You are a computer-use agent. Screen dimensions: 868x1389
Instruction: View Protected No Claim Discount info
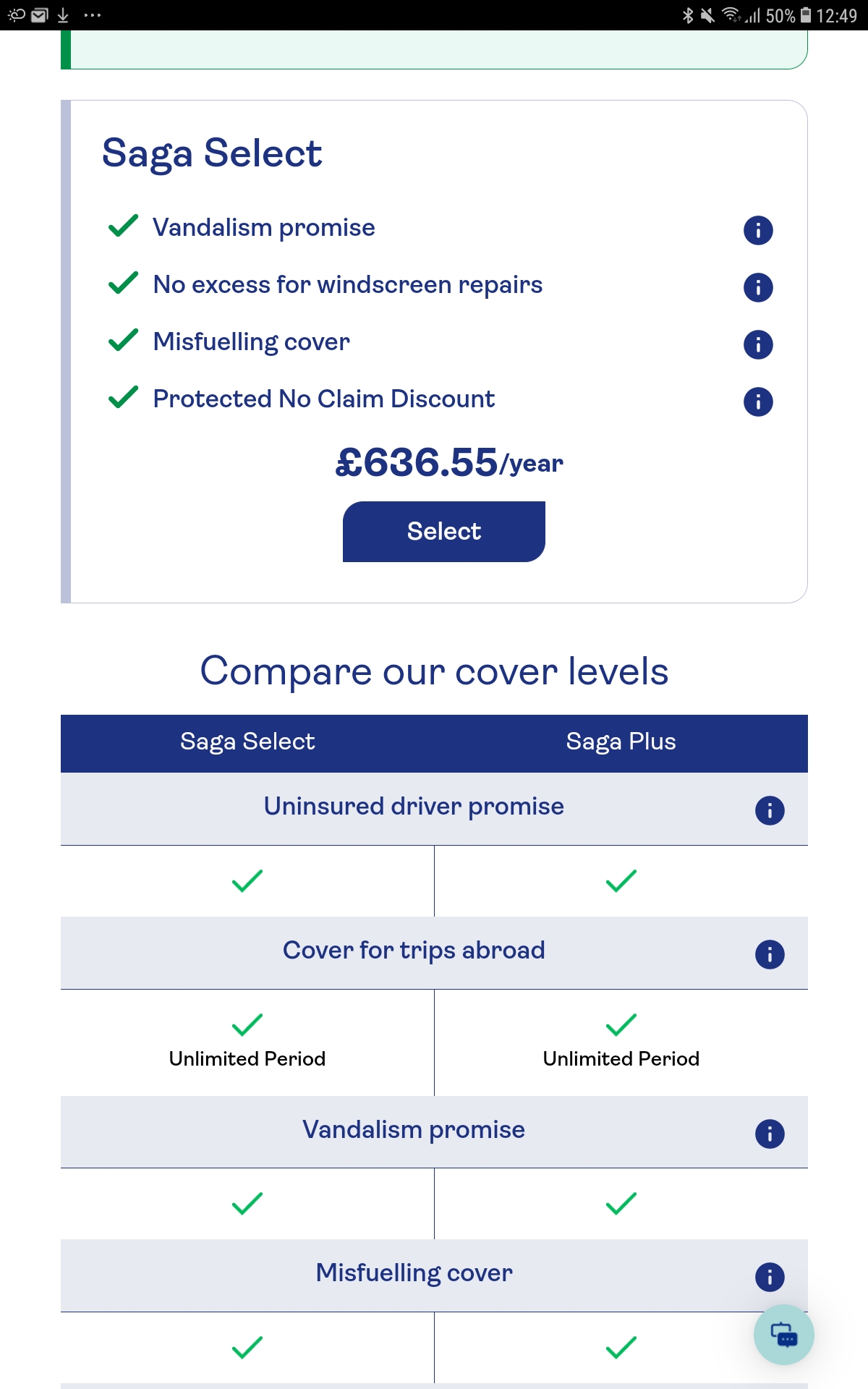(x=758, y=402)
